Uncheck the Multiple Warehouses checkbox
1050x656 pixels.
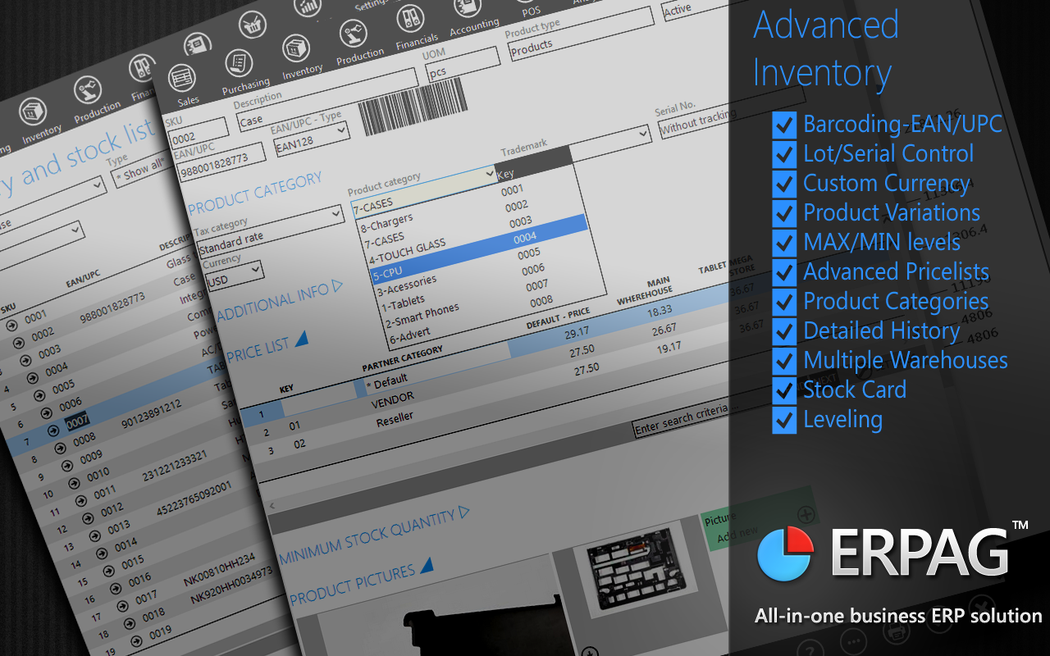tap(785, 361)
